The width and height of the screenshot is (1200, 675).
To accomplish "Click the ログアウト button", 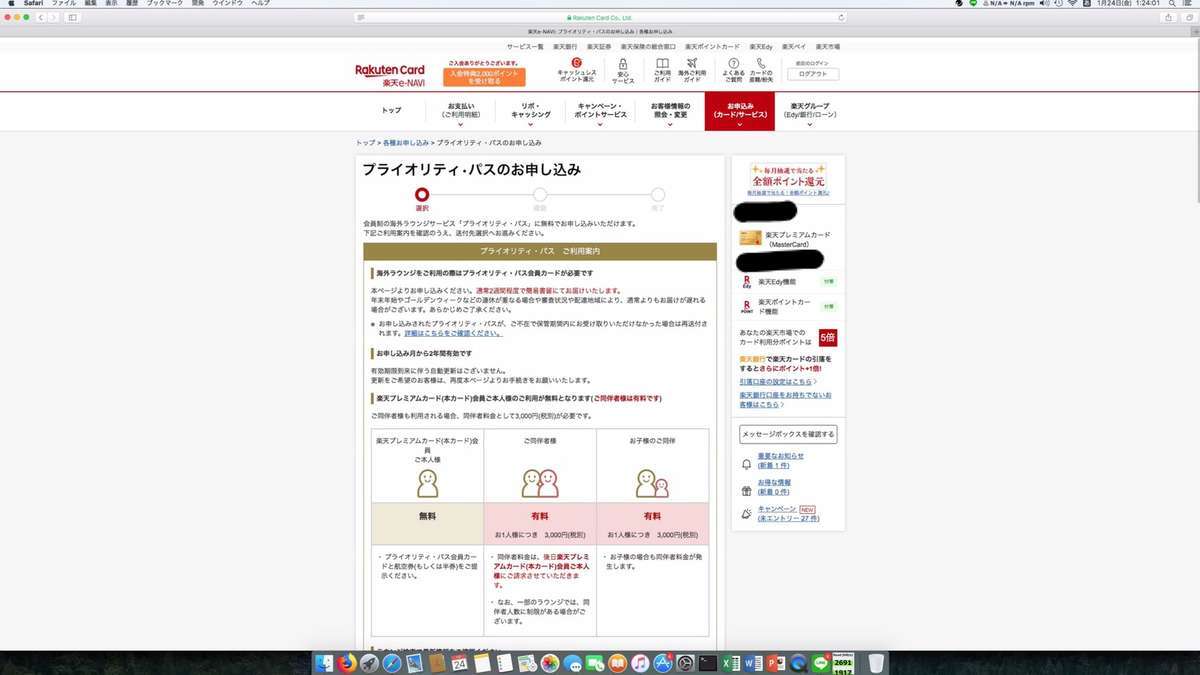I will coord(813,74).
